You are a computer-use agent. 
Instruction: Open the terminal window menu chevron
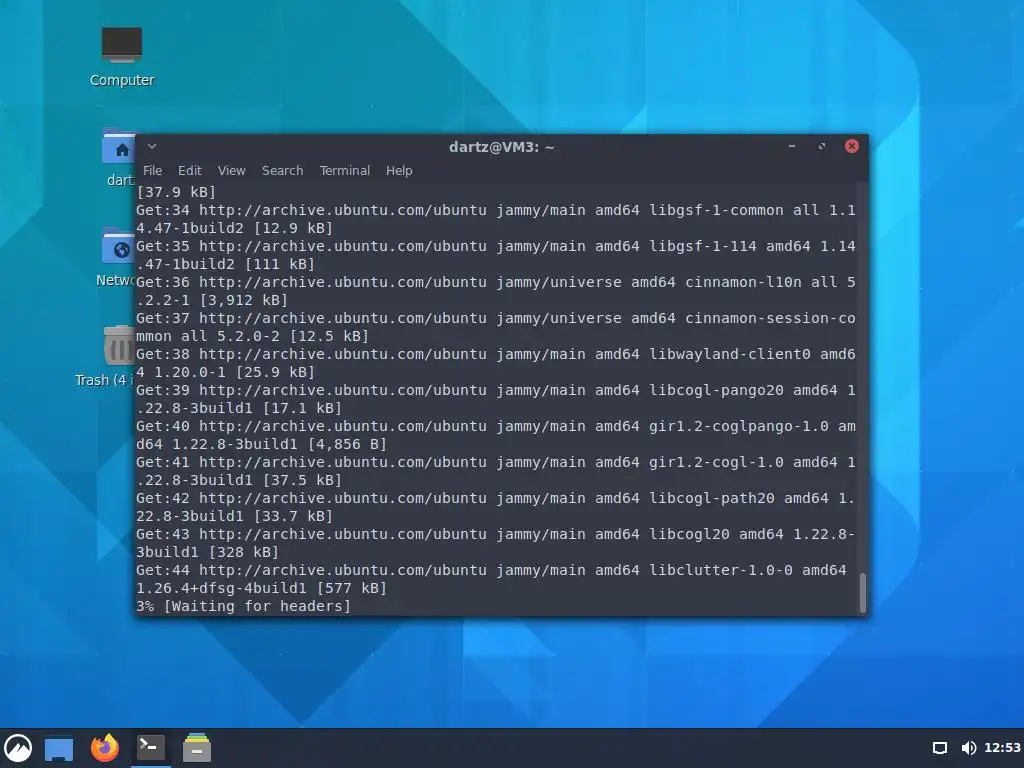coord(152,146)
